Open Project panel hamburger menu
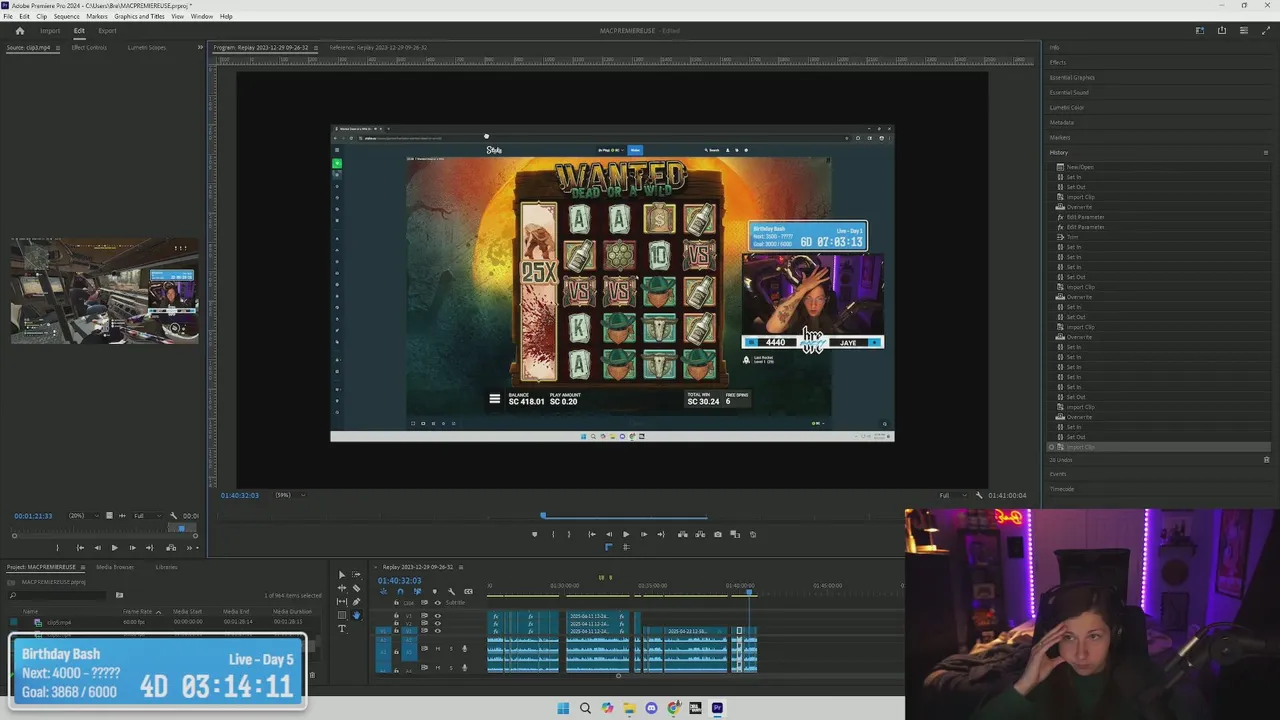This screenshot has width=1280, height=720. [x=83, y=567]
